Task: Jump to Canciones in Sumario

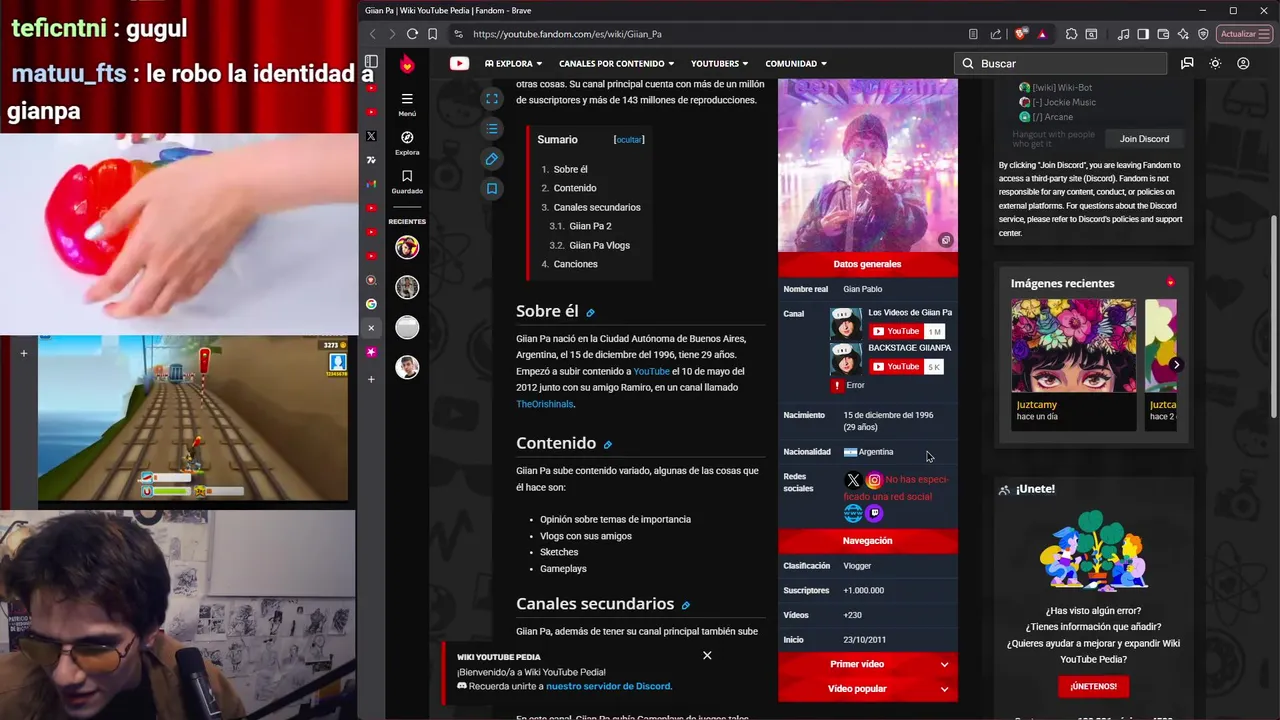Action: coord(575,264)
